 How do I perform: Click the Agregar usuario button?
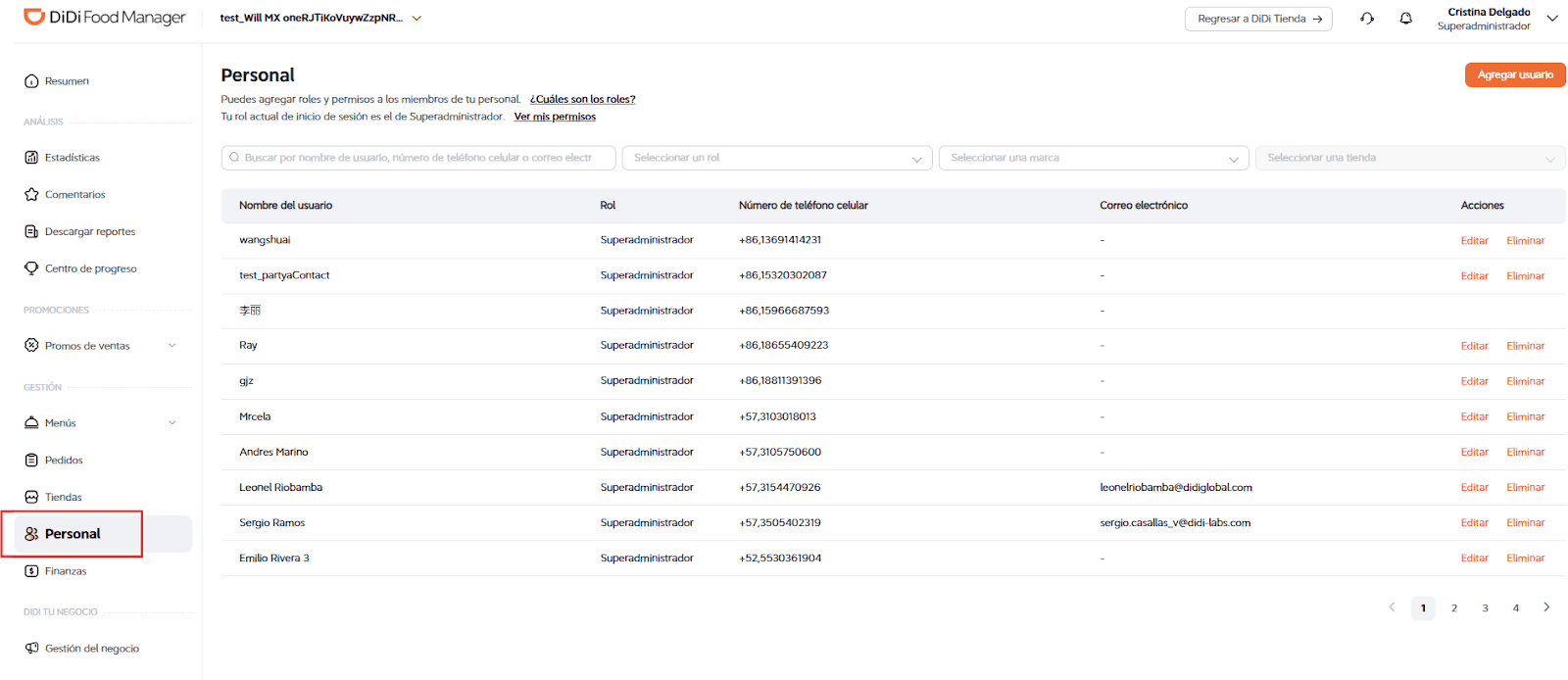[x=1514, y=74]
